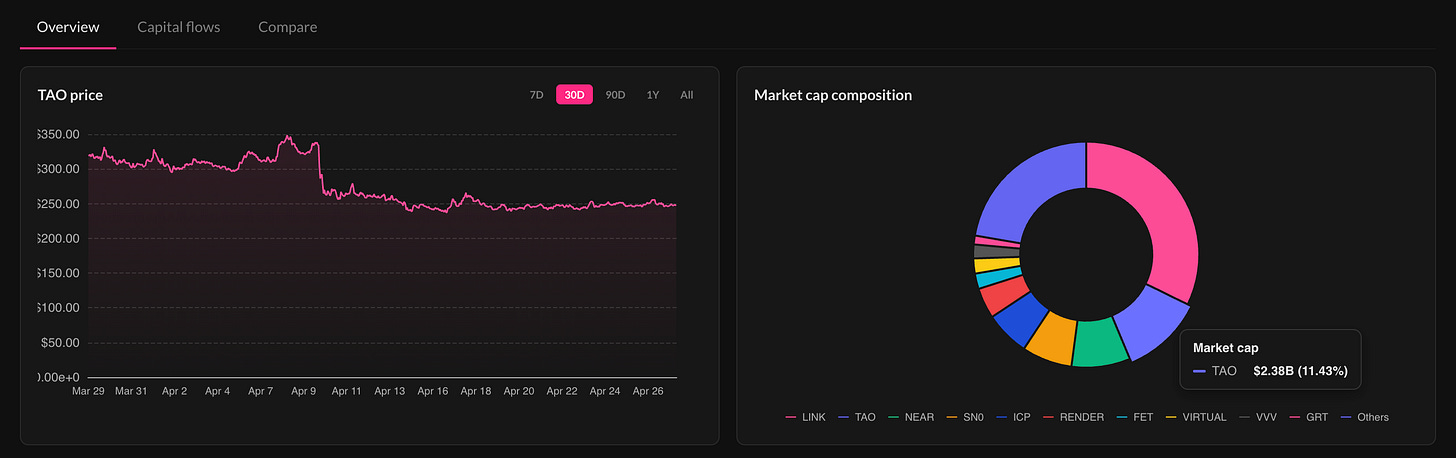Image resolution: width=1456 pixels, height=458 pixels.
Task: Open the Compare tab
Action: (287, 27)
